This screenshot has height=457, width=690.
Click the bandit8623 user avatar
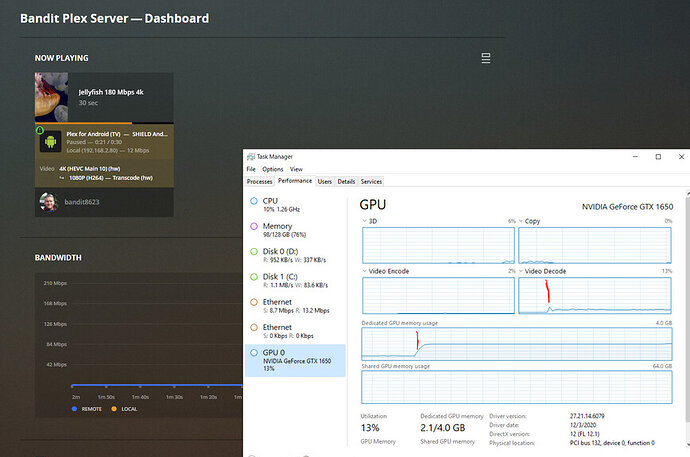coord(48,202)
